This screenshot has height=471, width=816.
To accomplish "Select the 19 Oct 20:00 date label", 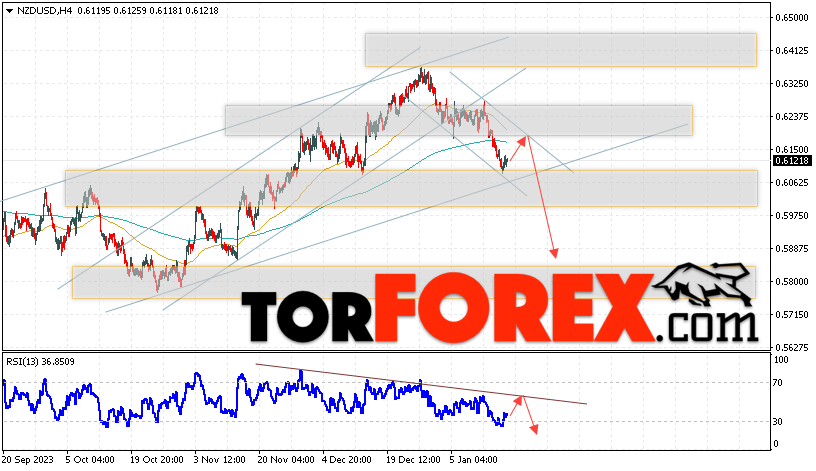I will (x=157, y=460).
